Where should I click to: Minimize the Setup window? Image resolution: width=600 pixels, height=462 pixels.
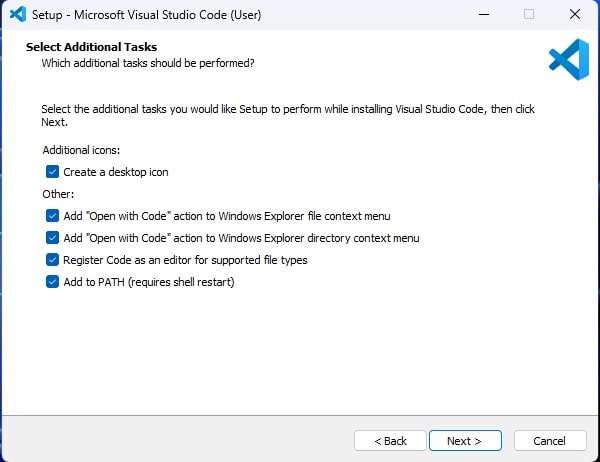[x=484, y=15]
